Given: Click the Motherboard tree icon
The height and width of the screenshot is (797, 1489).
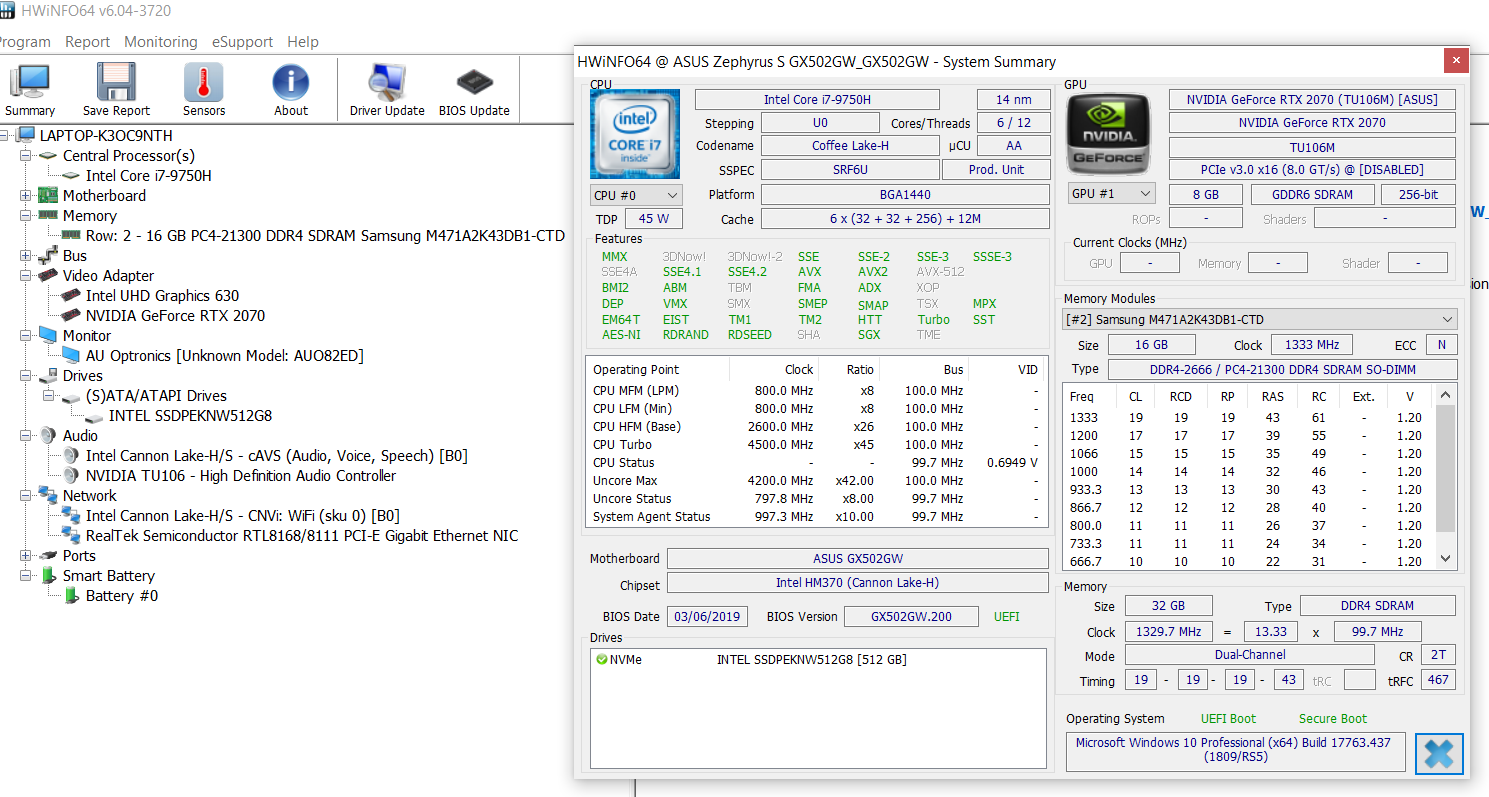Looking at the screenshot, I should coord(48,196).
